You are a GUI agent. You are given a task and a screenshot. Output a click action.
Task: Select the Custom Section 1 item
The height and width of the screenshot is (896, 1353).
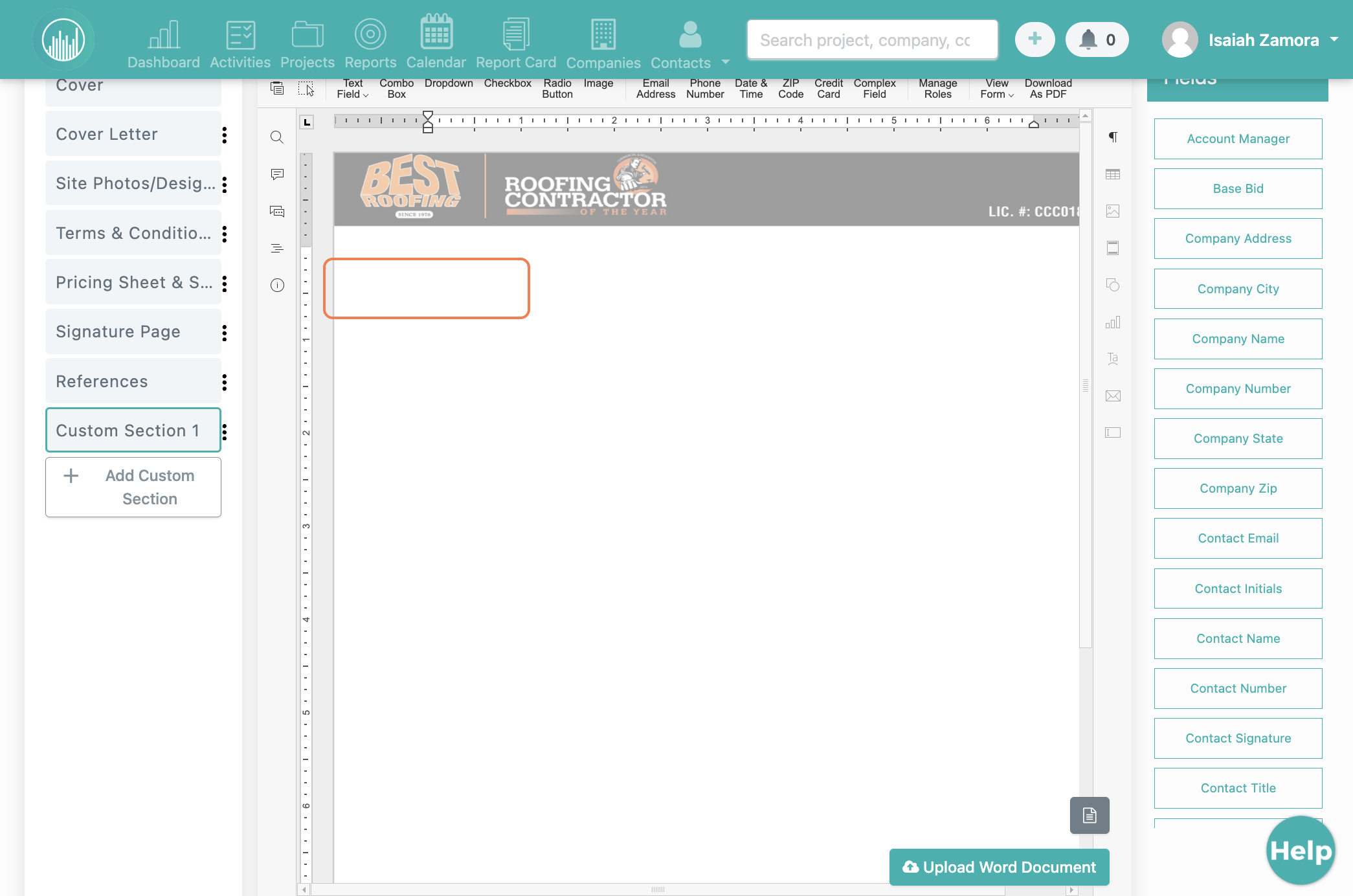click(x=133, y=431)
